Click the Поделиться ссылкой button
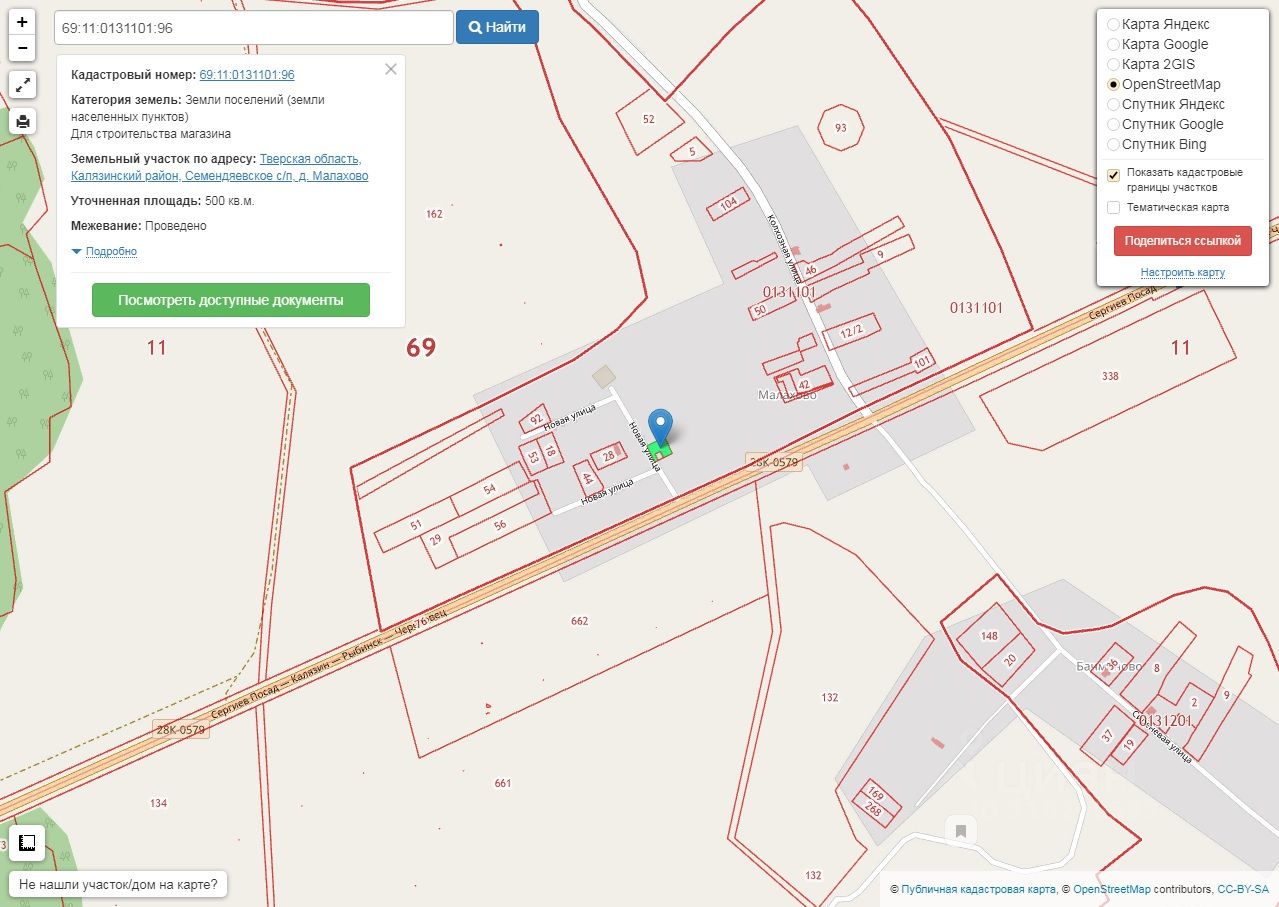Viewport: 1279px width, 907px height. 1183,241
